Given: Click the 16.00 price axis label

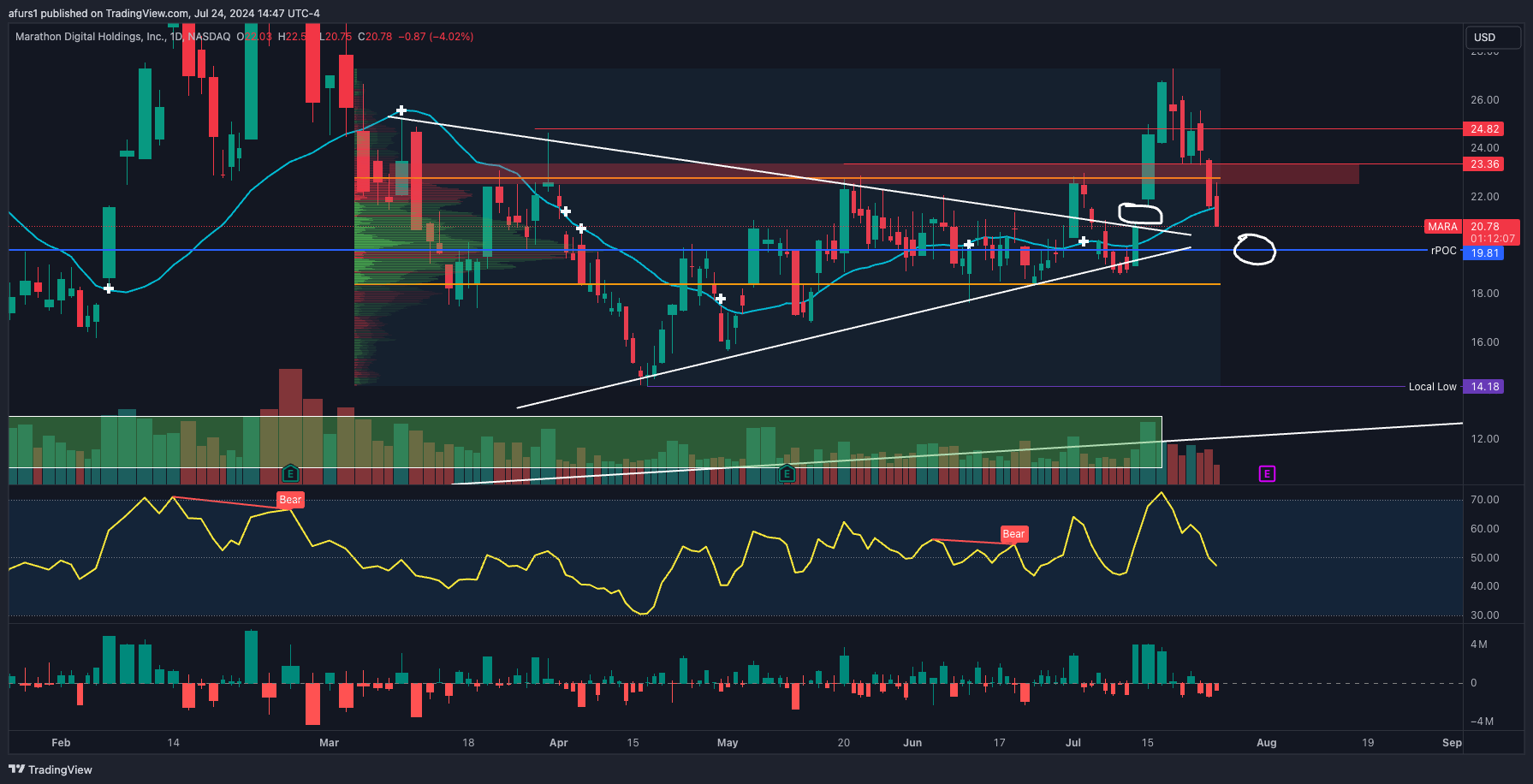Looking at the screenshot, I should (x=1484, y=342).
